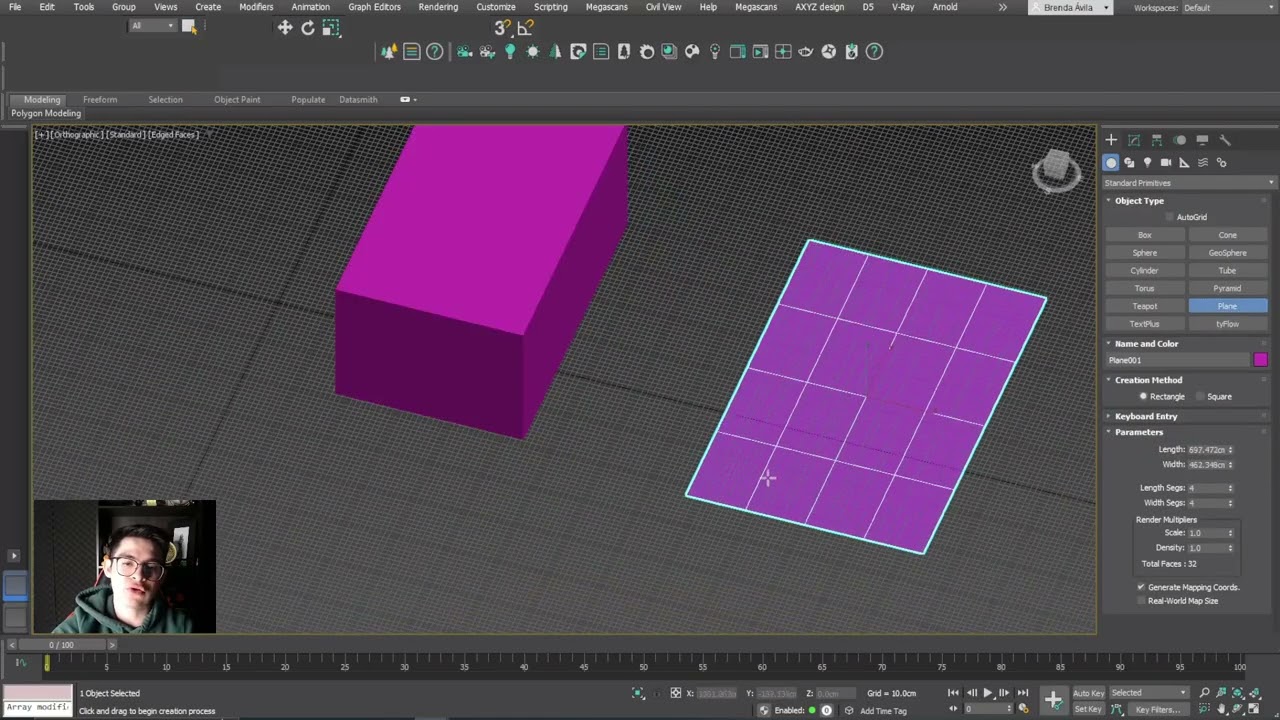The image size is (1280, 720).
Task: Open the Brenda Ávila account dropdown
Action: click(1071, 8)
